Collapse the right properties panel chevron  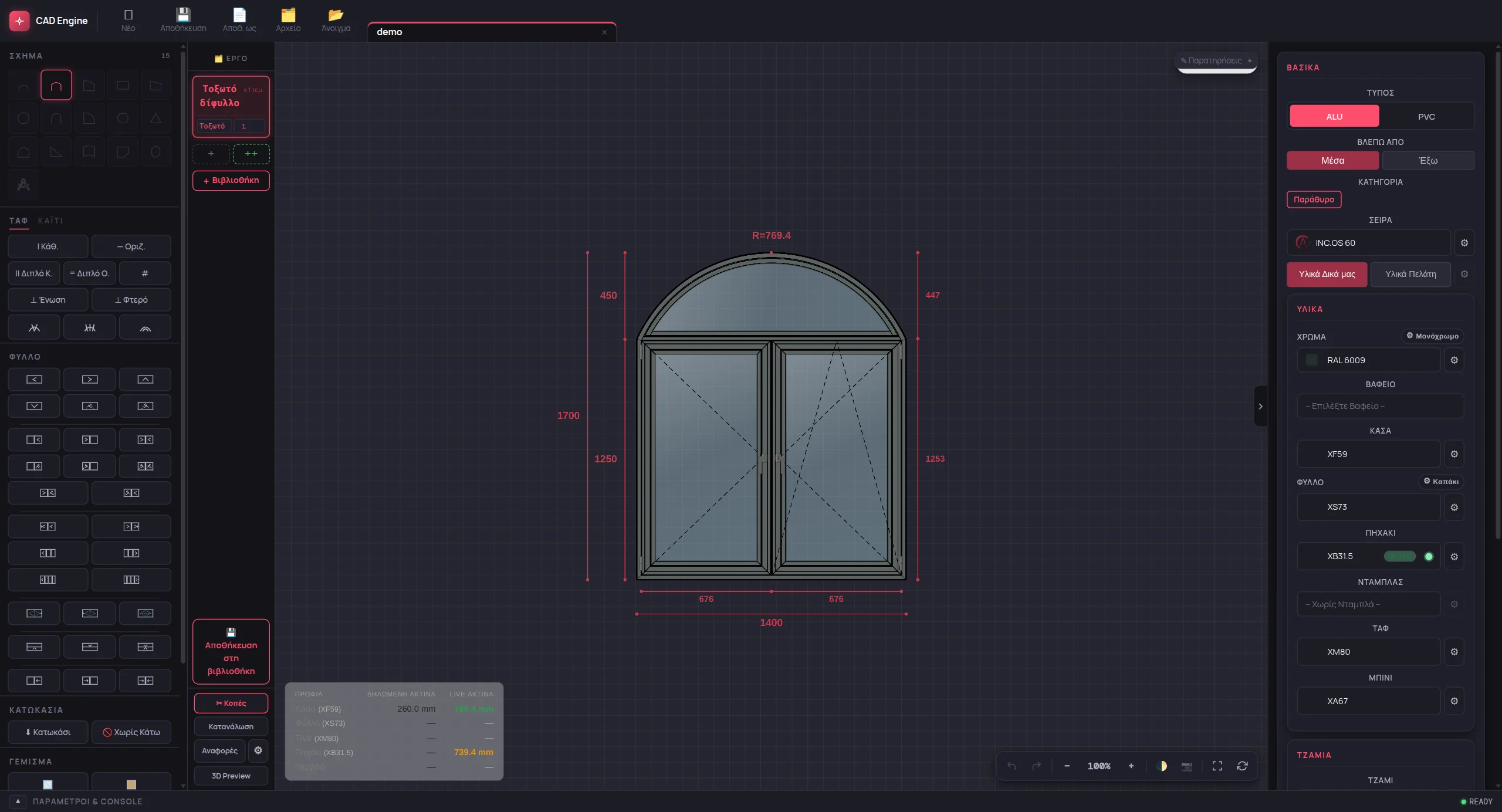tap(1260, 406)
